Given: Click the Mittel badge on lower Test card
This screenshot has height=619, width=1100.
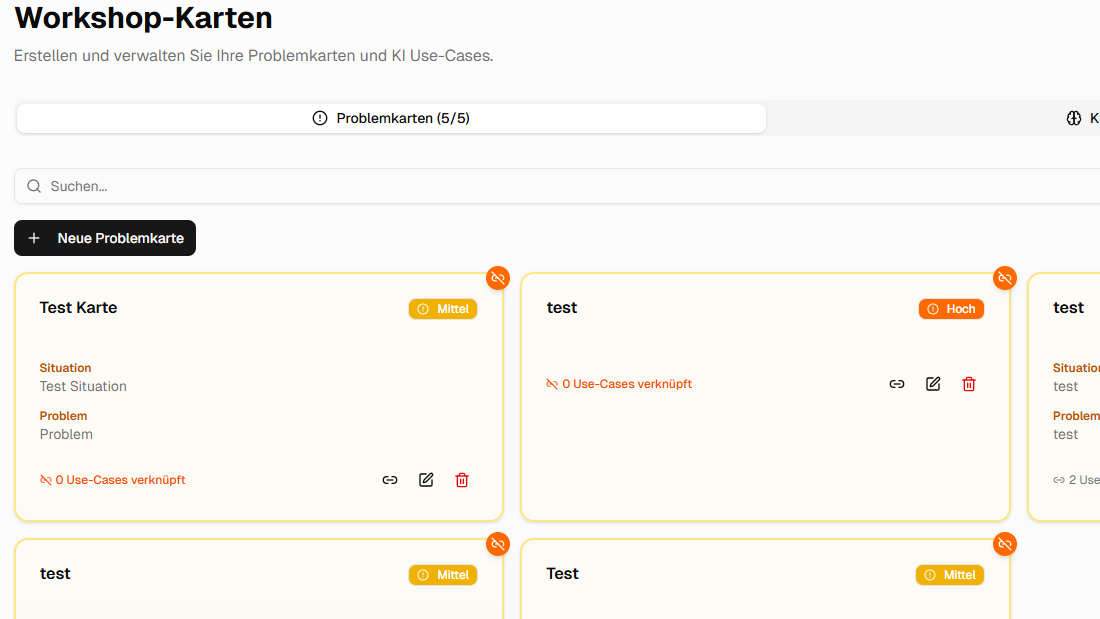Looking at the screenshot, I should pos(950,575).
